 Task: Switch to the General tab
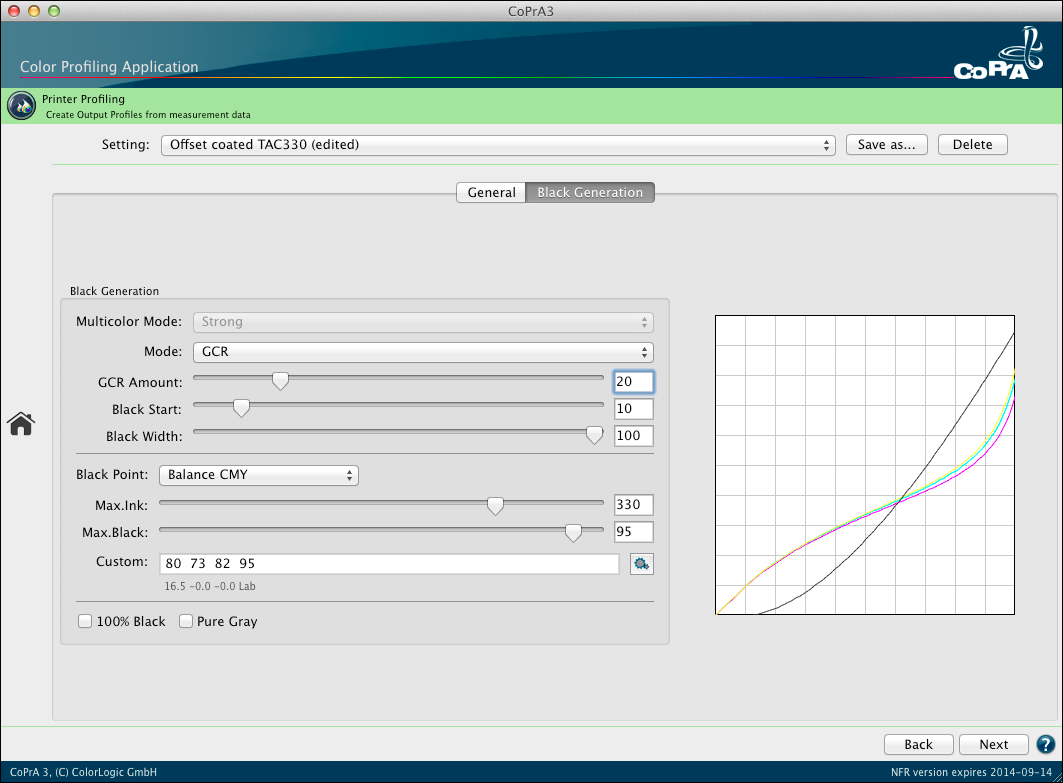tap(491, 193)
